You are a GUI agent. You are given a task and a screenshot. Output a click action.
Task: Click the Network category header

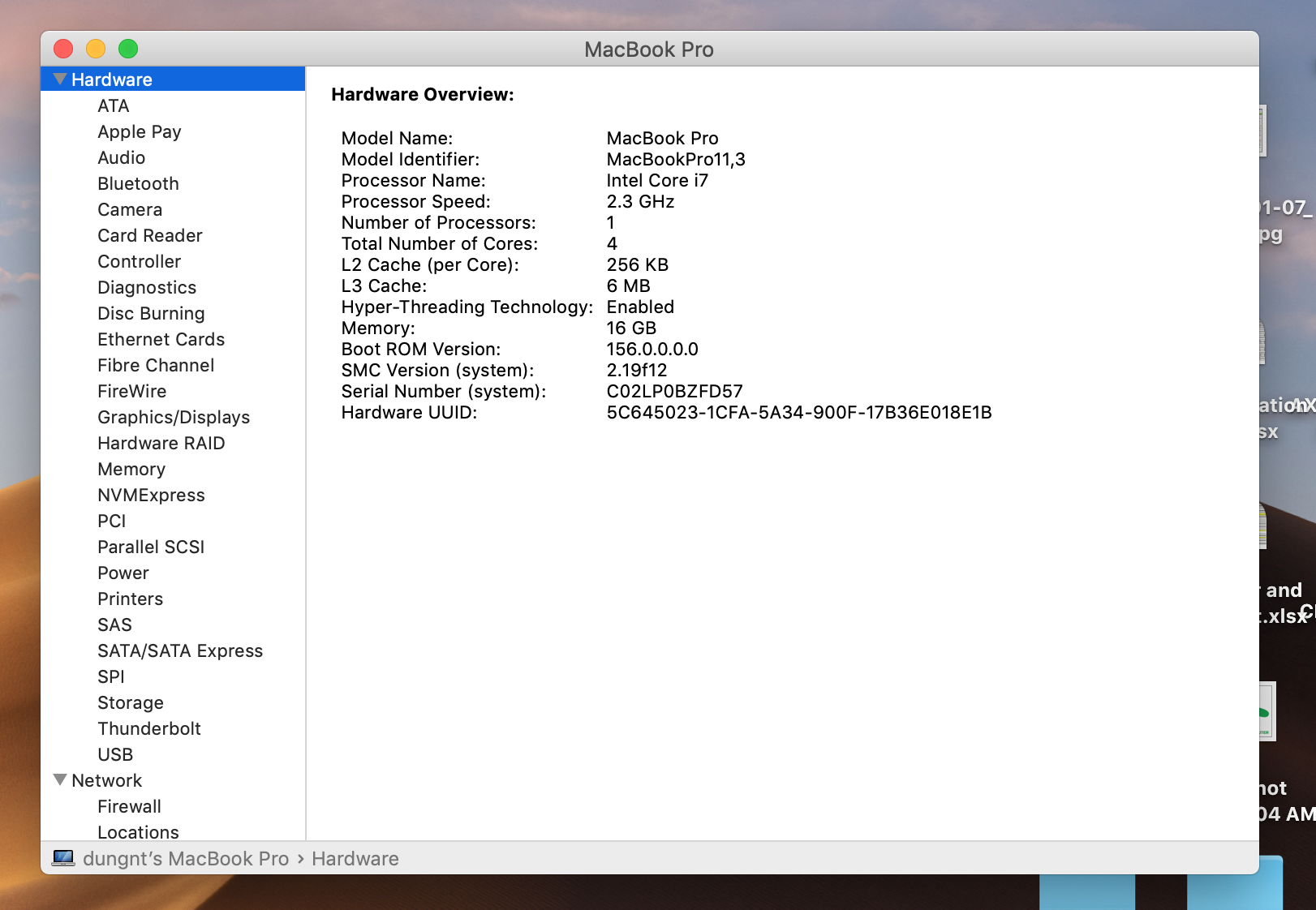click(x=106, y=781)
